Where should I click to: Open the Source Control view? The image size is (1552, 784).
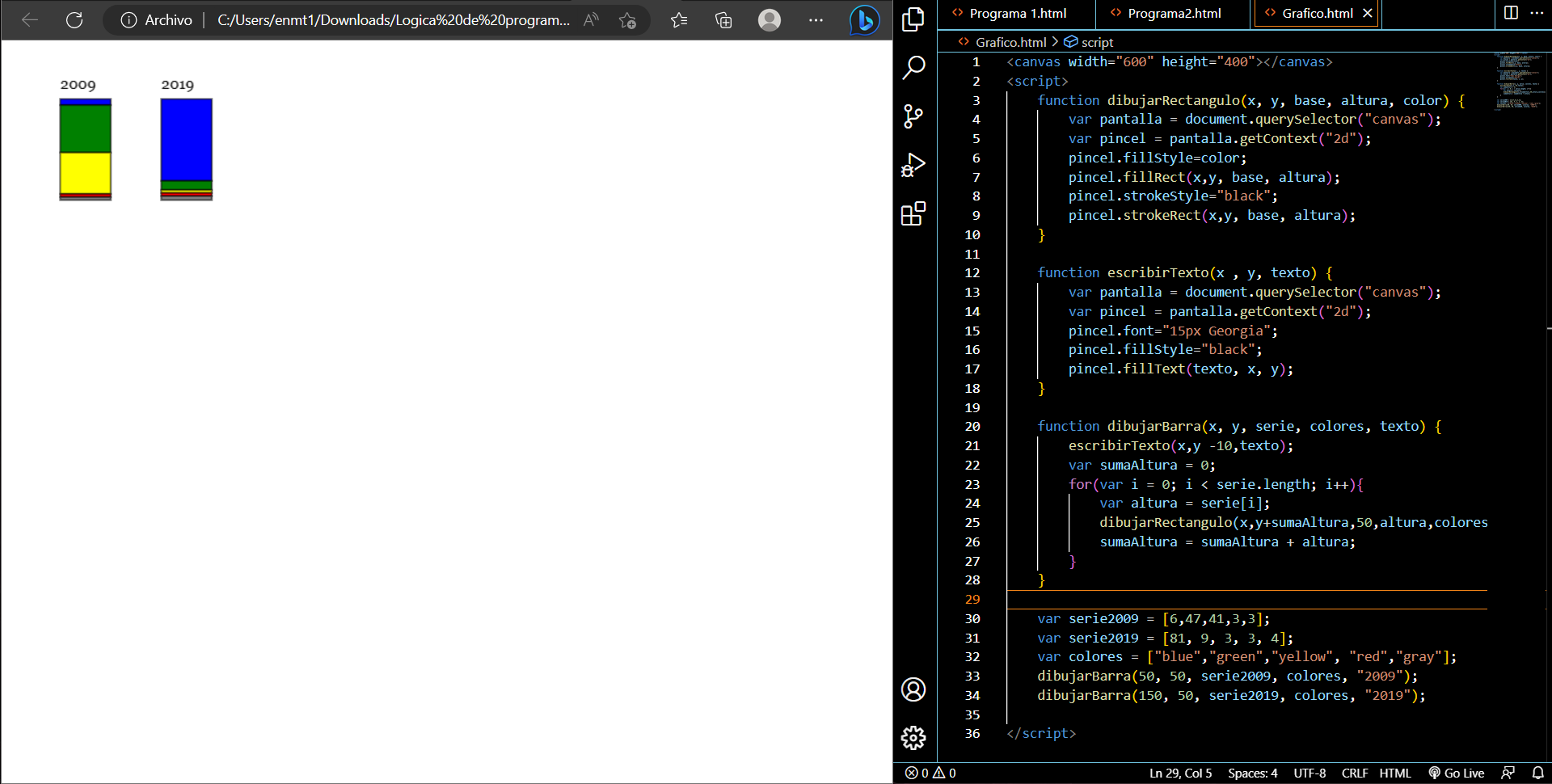(913, 116)
